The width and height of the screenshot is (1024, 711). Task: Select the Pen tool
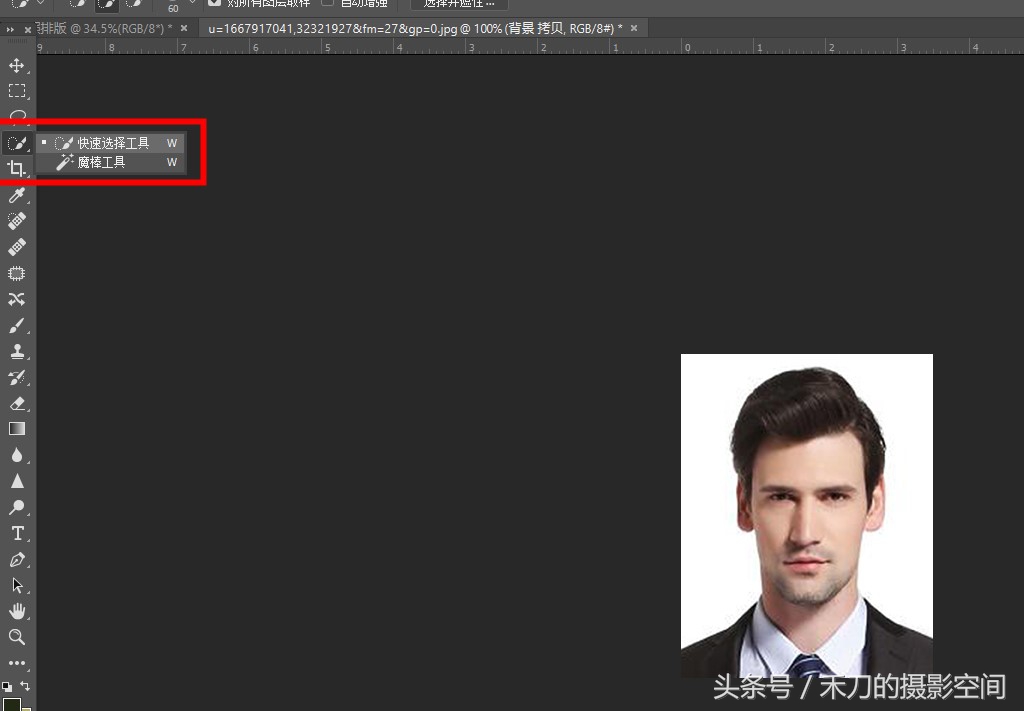coord(17,559)
